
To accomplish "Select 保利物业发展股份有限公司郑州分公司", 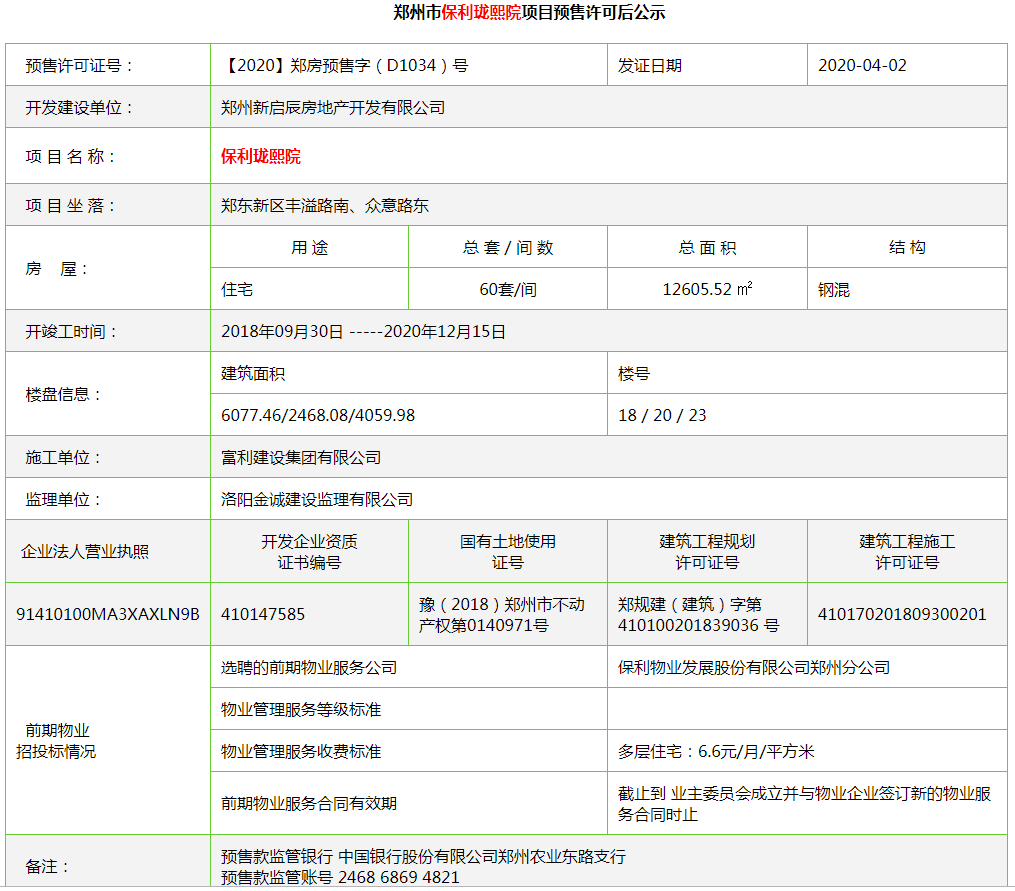I will 753,667.
